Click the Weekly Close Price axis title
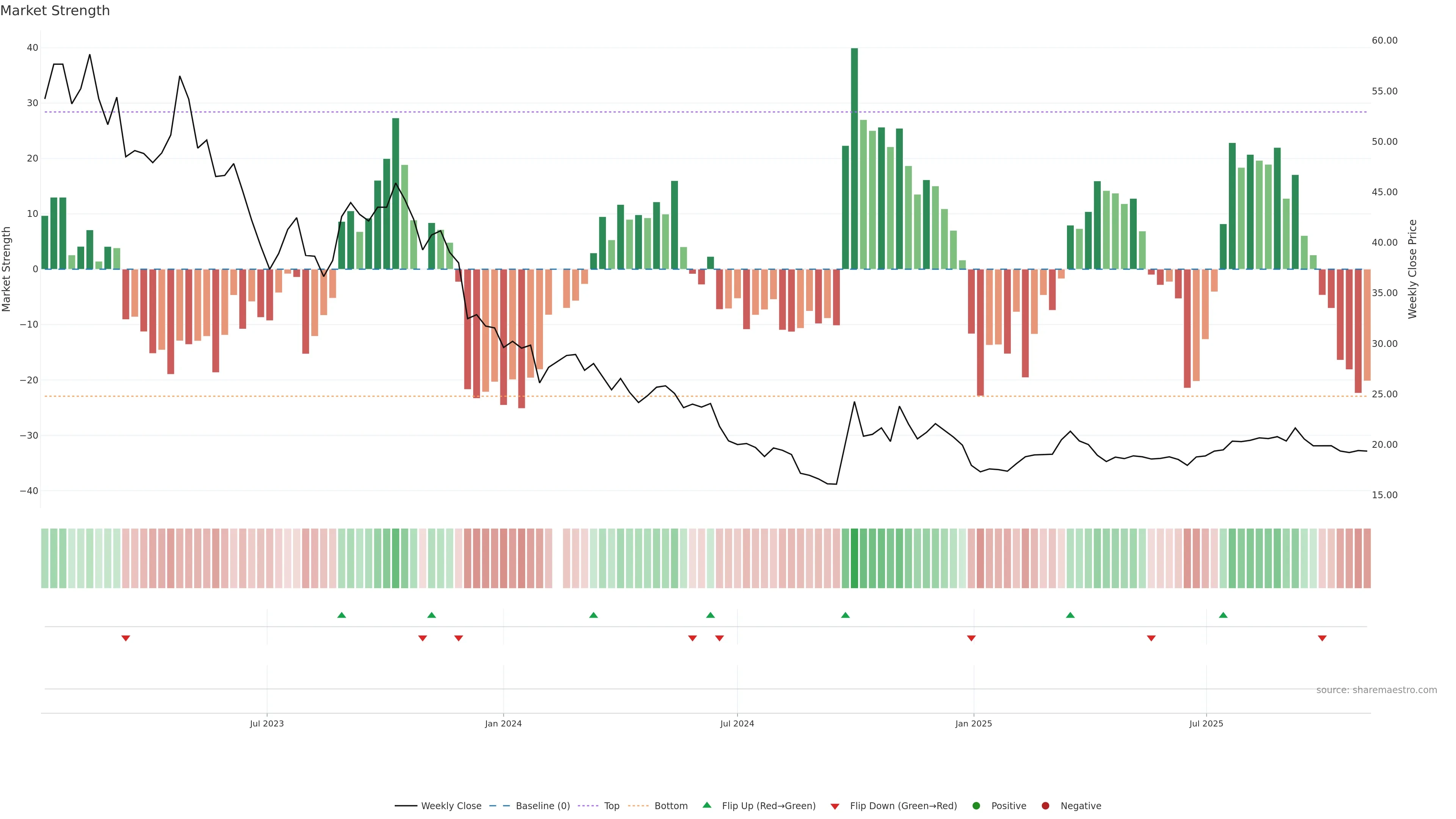 click(x=1412, y=269)
